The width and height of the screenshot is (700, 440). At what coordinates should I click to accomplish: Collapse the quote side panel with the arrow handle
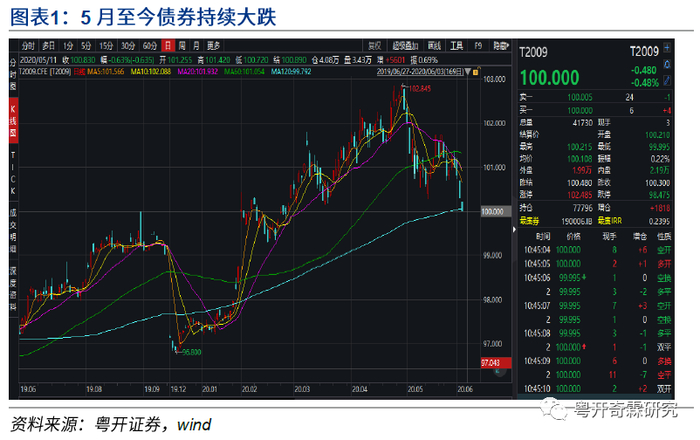[514, 229]
